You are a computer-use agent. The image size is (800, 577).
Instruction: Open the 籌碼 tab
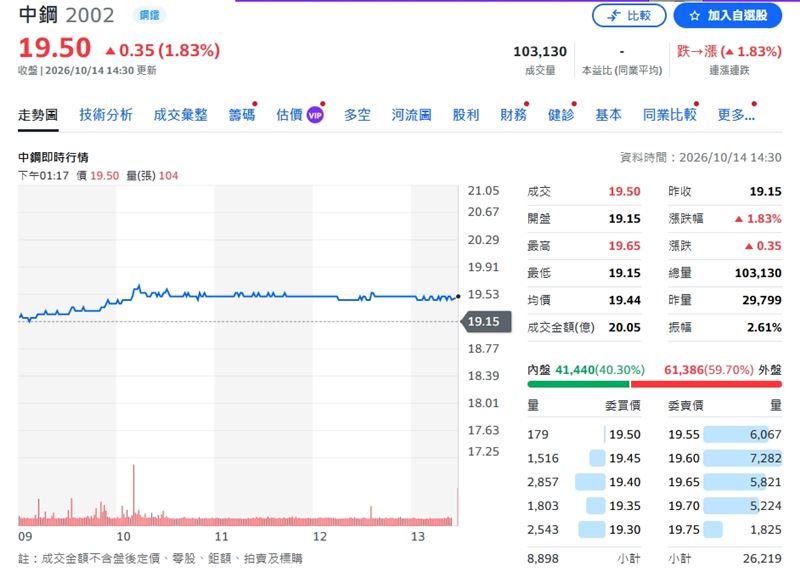point(242,115)
